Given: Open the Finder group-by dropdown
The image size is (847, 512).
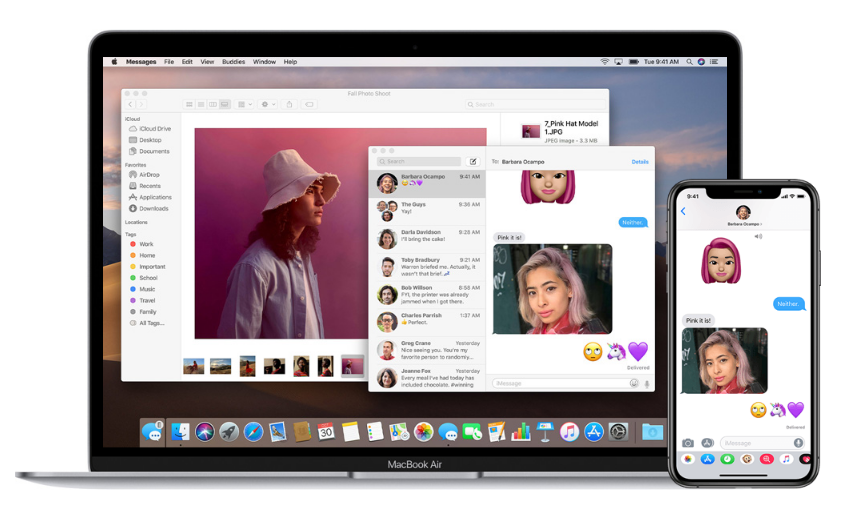Looking at the screenshot, I should (245, 104).
